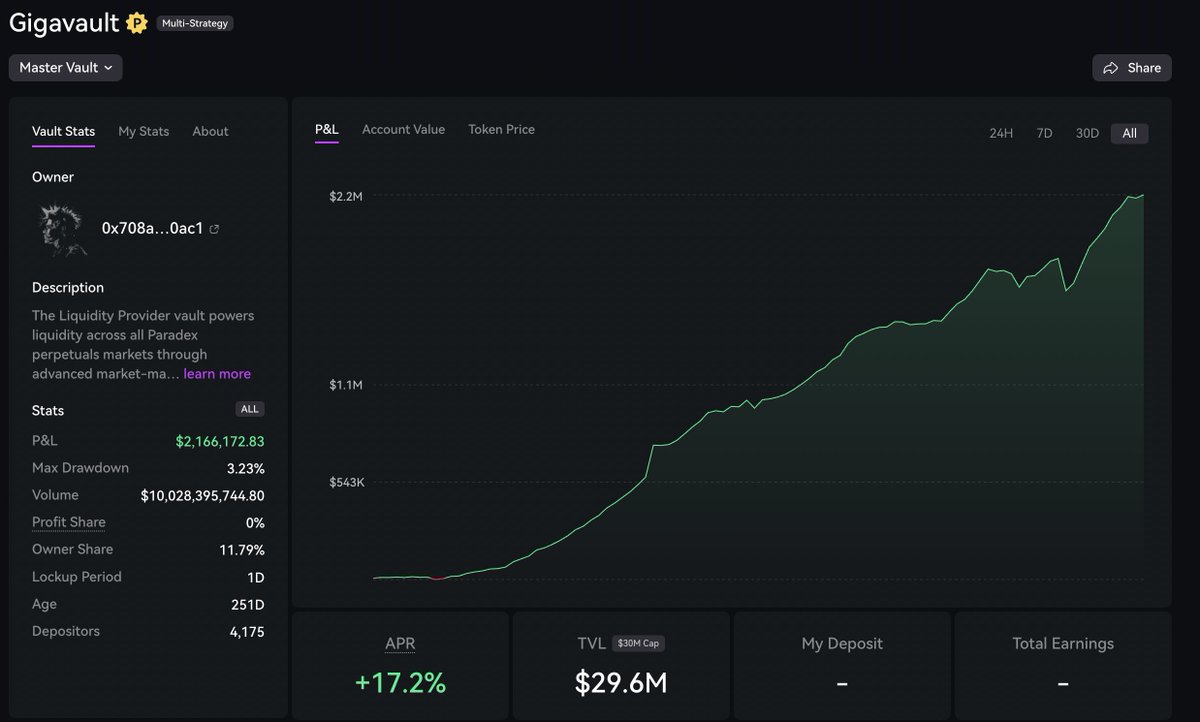Set chart range to 30D
This screenshot has width=1200, height=722.
pos(1087,134)
